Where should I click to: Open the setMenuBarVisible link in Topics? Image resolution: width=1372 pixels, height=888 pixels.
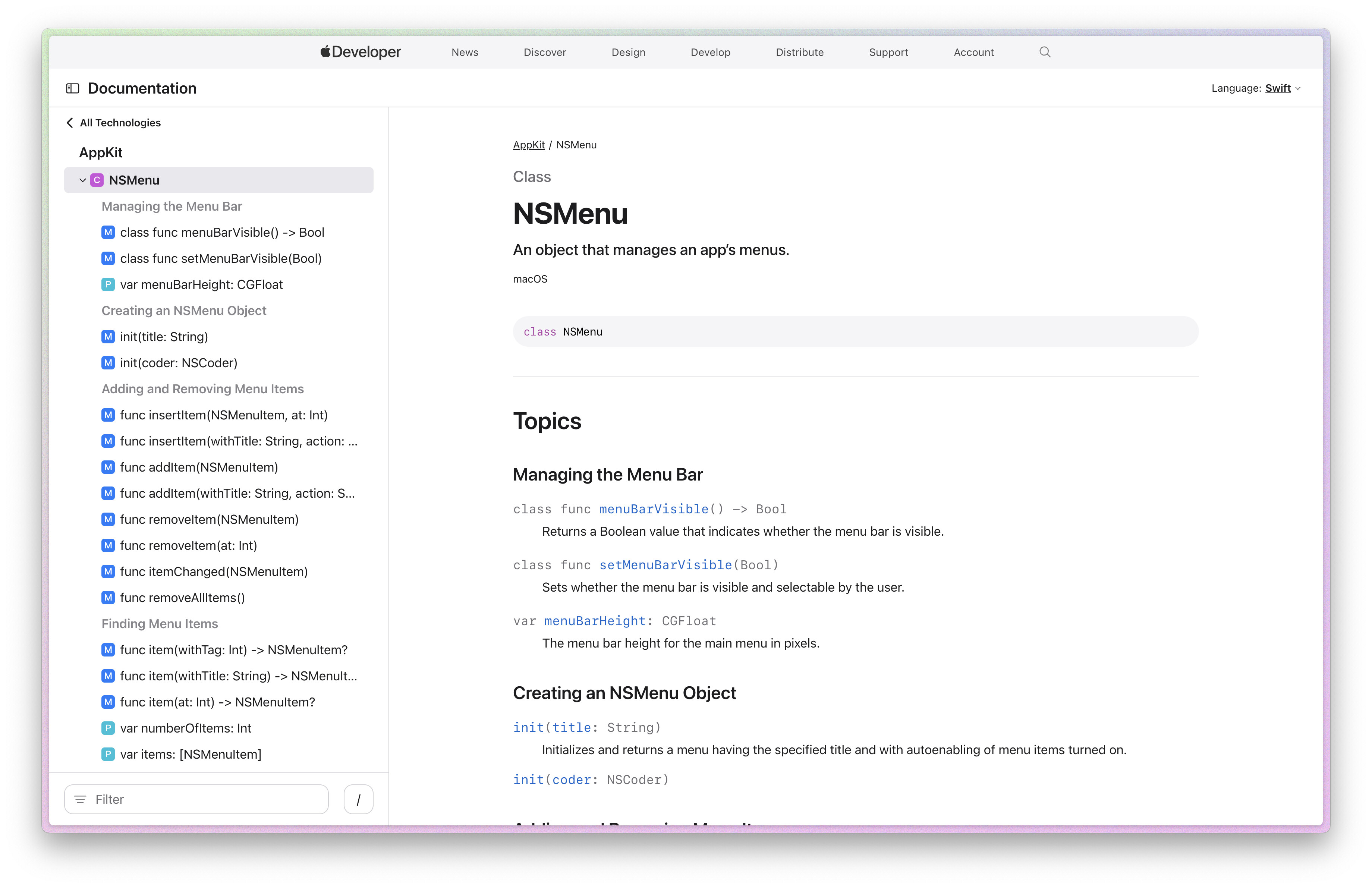click(x=665, y=565)
